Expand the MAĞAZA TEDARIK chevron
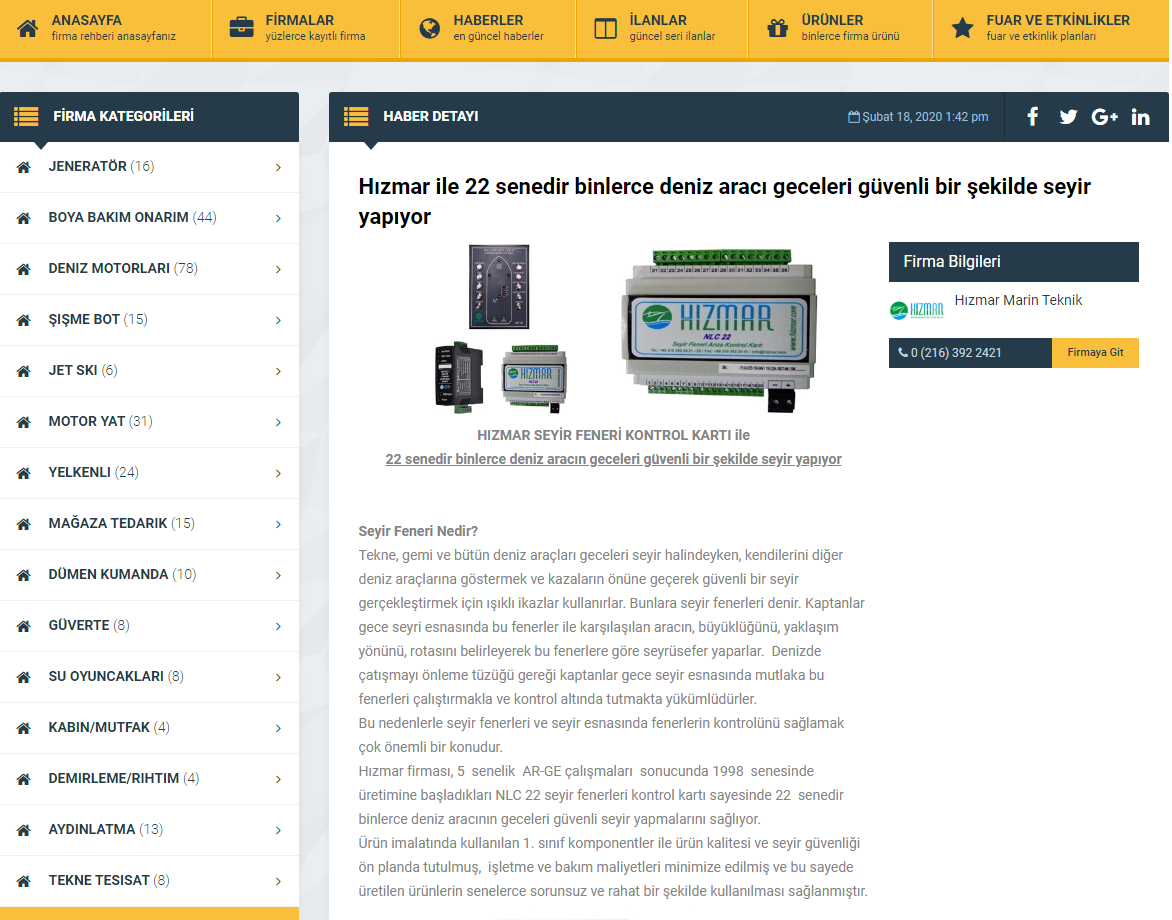The height and width of the screenshot is (920, 1172). coord(278,524)
